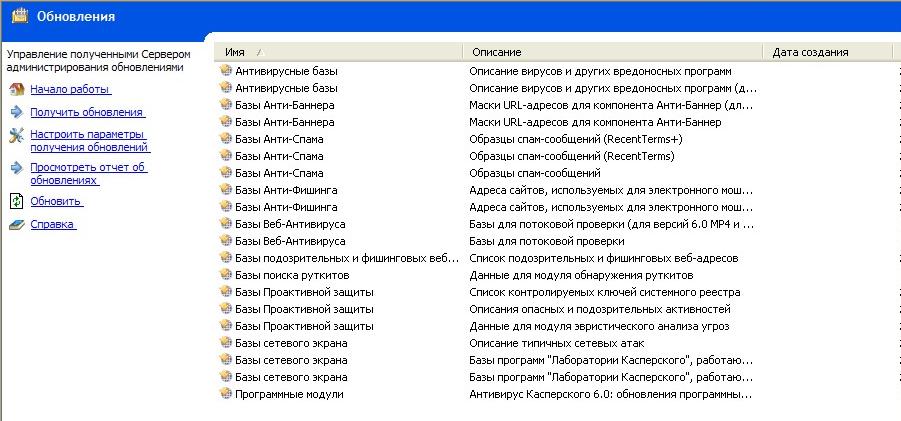Open the Получить обновления link
This screenshot has width=901, height=421.
click(x=86, y=113)
